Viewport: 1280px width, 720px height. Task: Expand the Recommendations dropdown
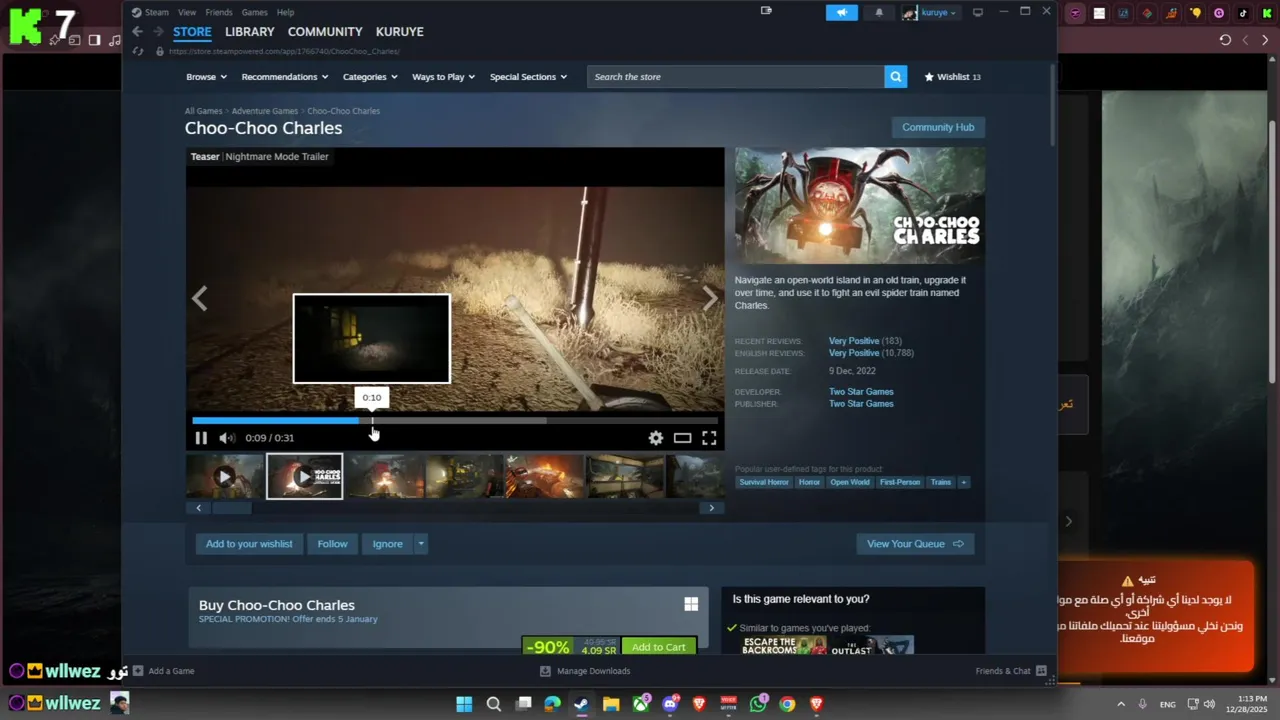pos(285,77)
